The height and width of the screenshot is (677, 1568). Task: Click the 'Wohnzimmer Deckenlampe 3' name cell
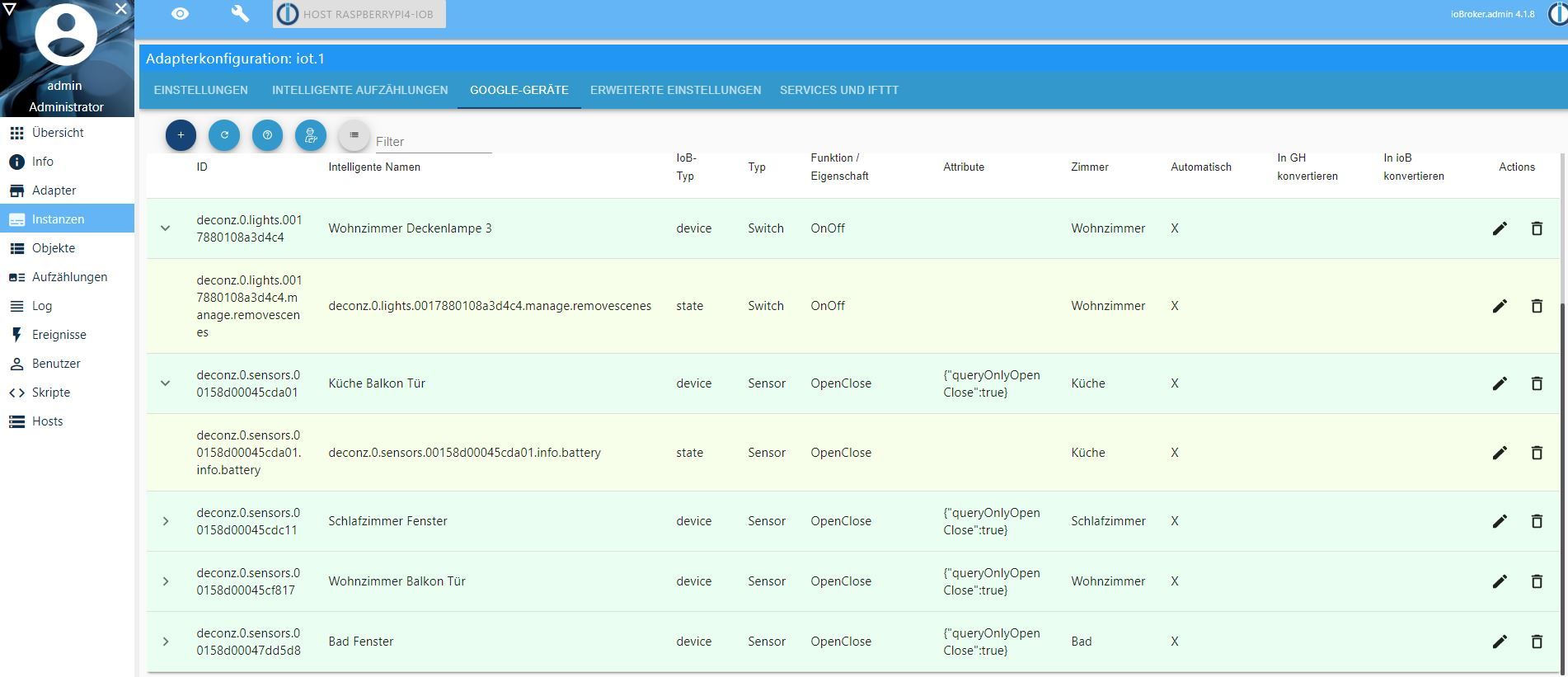[410, 228]
